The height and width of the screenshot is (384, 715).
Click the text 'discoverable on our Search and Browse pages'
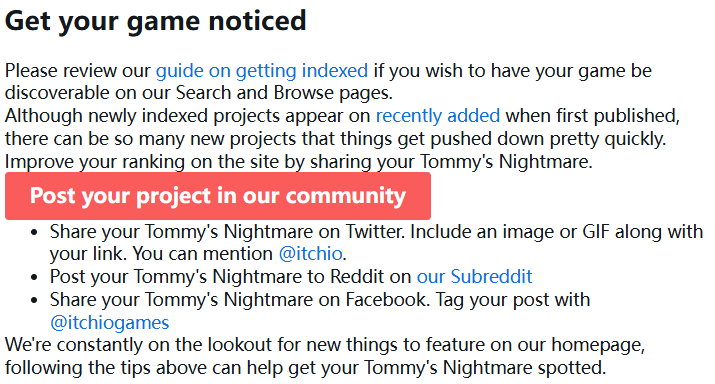[199, 93]
